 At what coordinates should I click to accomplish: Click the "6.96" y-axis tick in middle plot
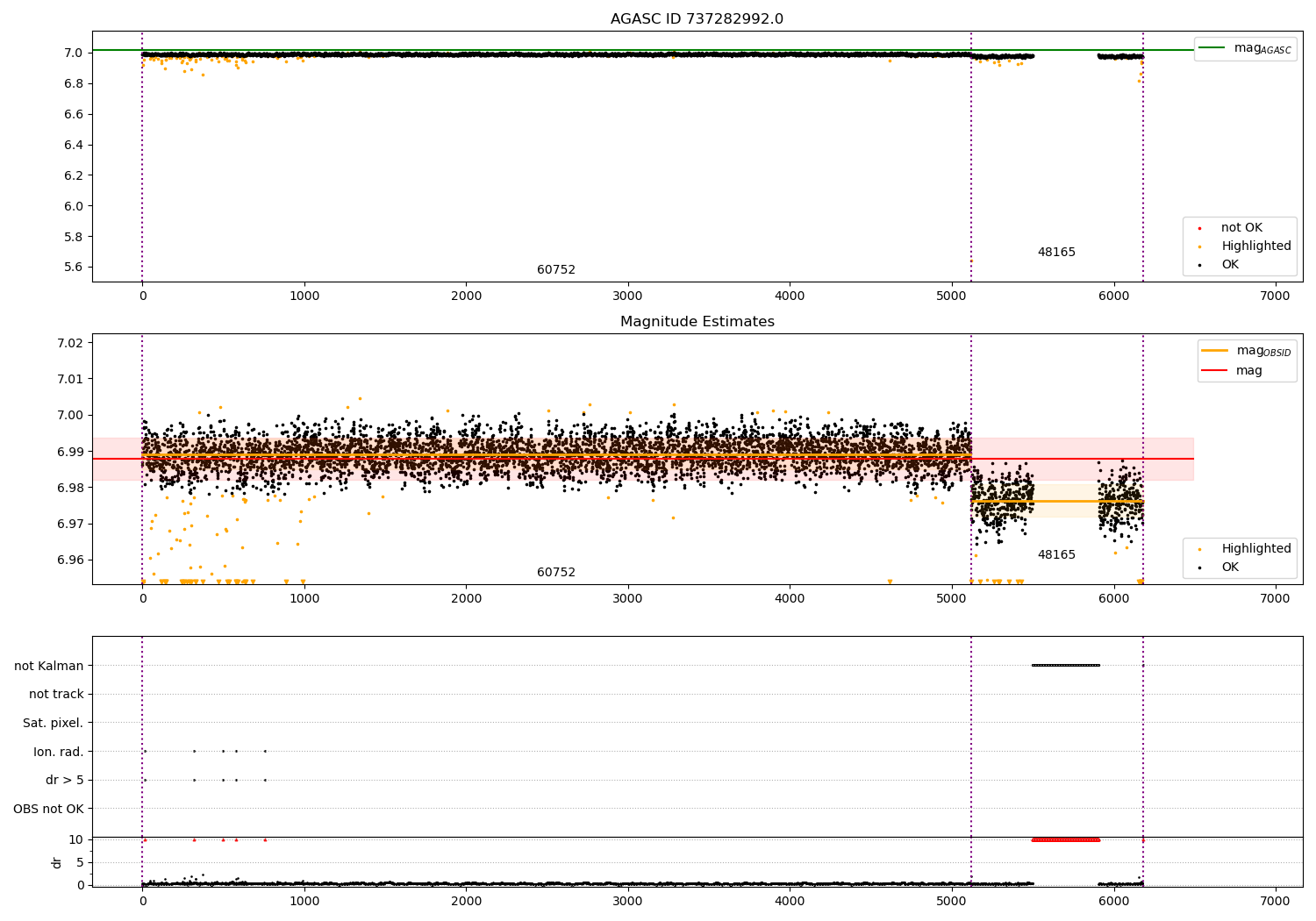[70, 560]
